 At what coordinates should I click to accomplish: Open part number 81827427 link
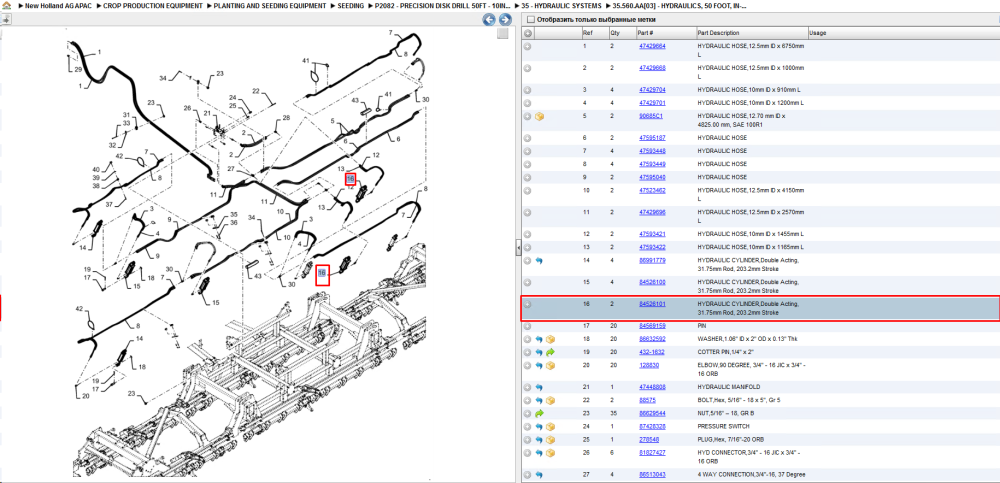pyautogui.click(x=652, y=453)
